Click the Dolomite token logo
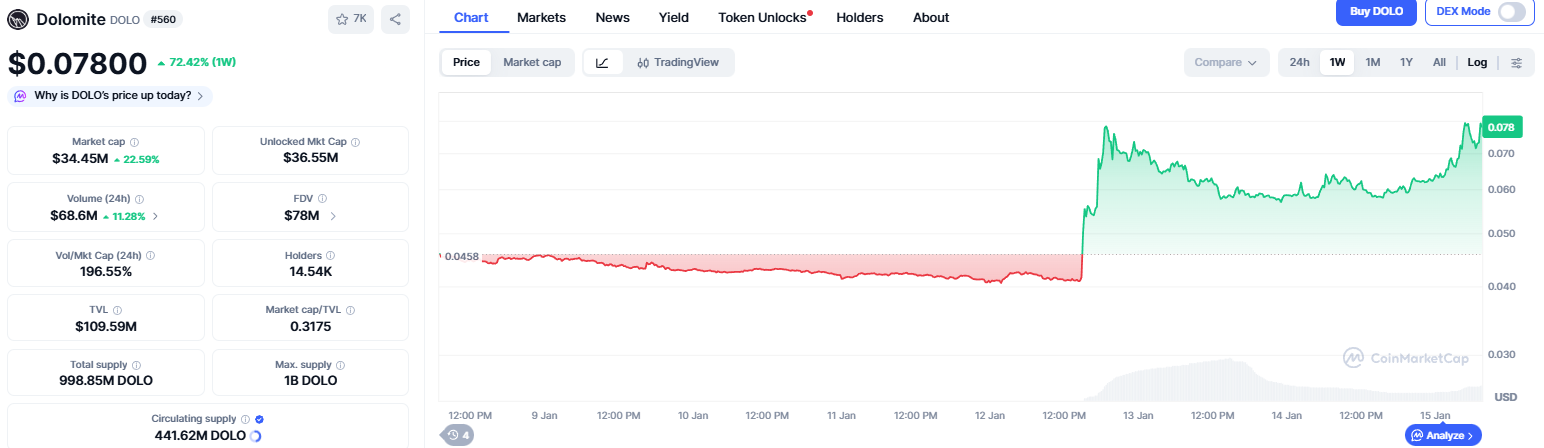Viewport: 1544px width, 448px height. pyautogui.click(x=18, y=19)
